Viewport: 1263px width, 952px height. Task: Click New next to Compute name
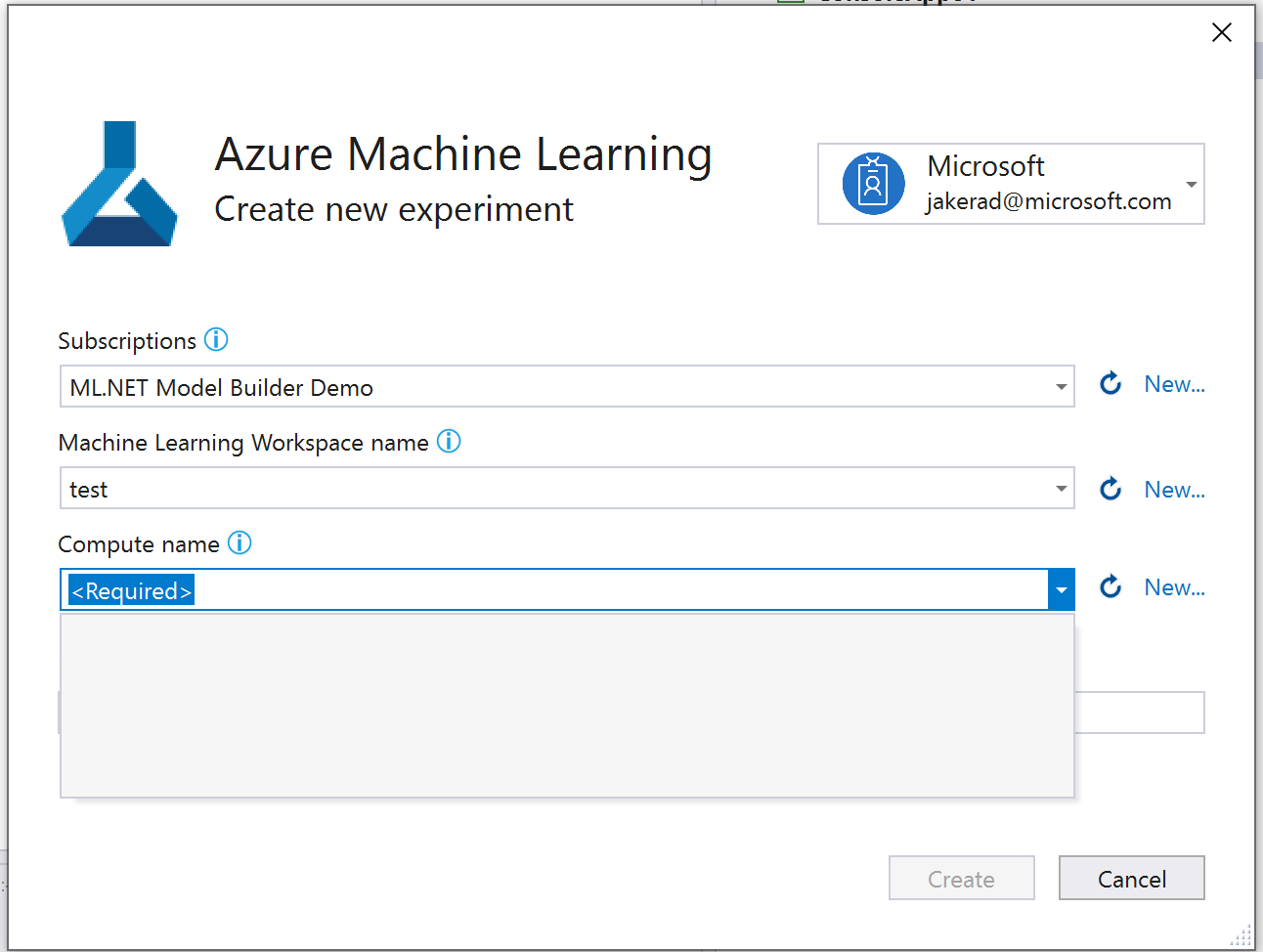pos(1174,586)
